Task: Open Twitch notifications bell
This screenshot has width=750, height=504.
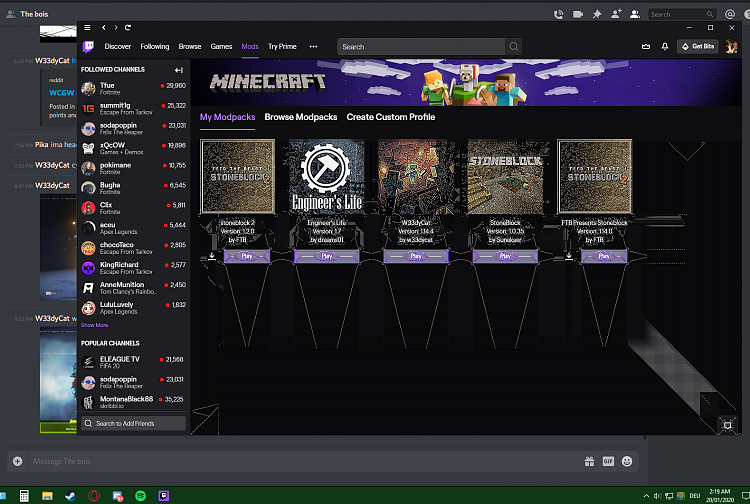Action: pyautogui.click(x=665, y=46)
